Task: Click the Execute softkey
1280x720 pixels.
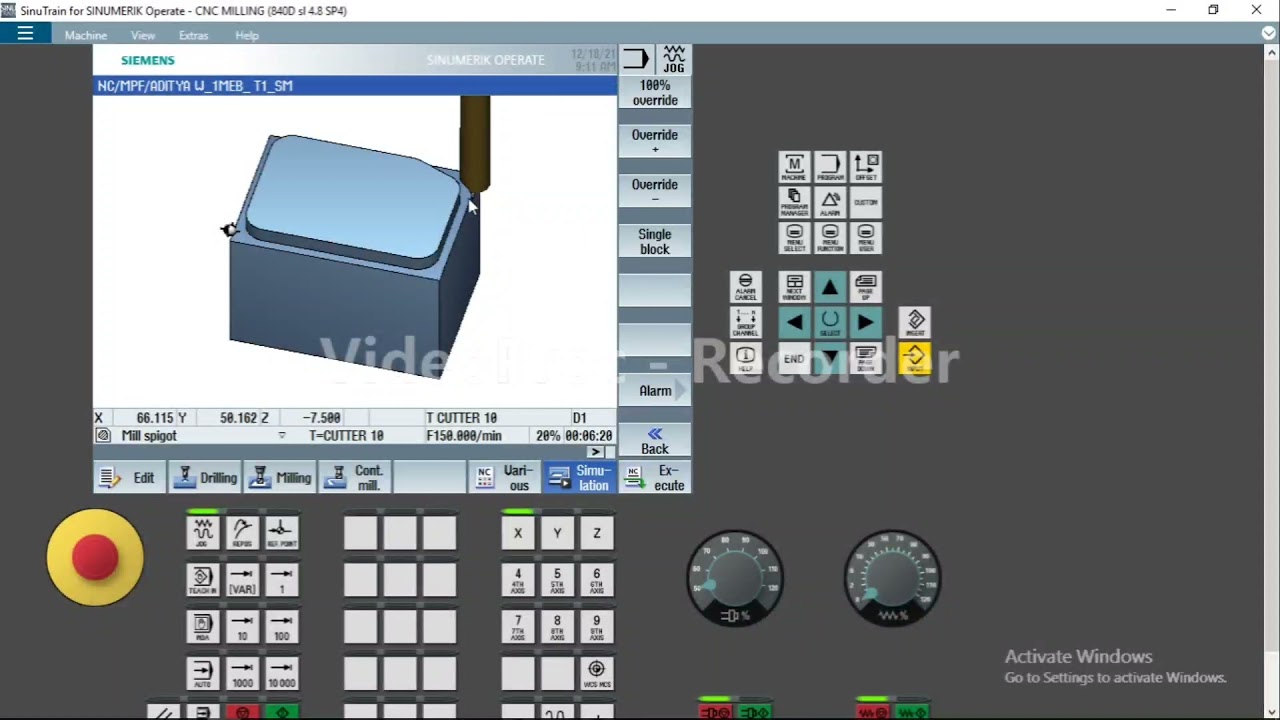Action: pos(655,478)
